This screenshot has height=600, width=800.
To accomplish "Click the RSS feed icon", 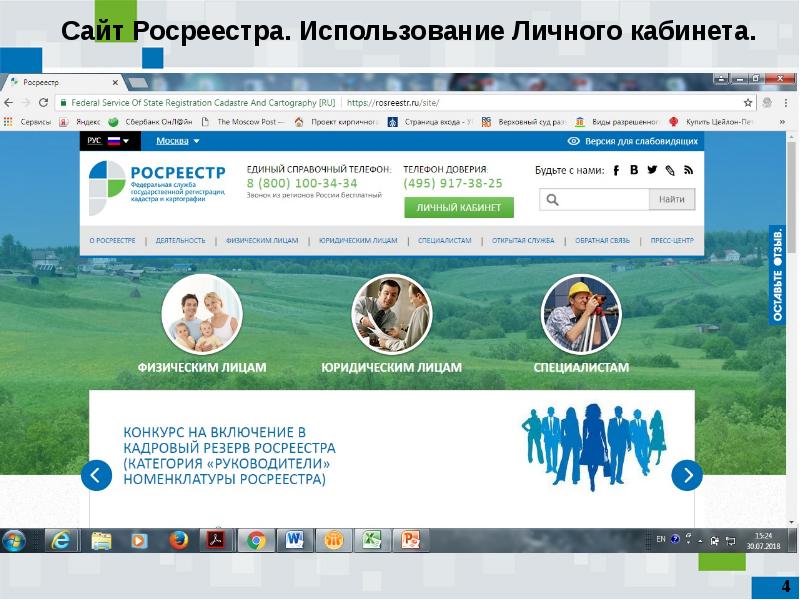I will click(x=689, y=169).
